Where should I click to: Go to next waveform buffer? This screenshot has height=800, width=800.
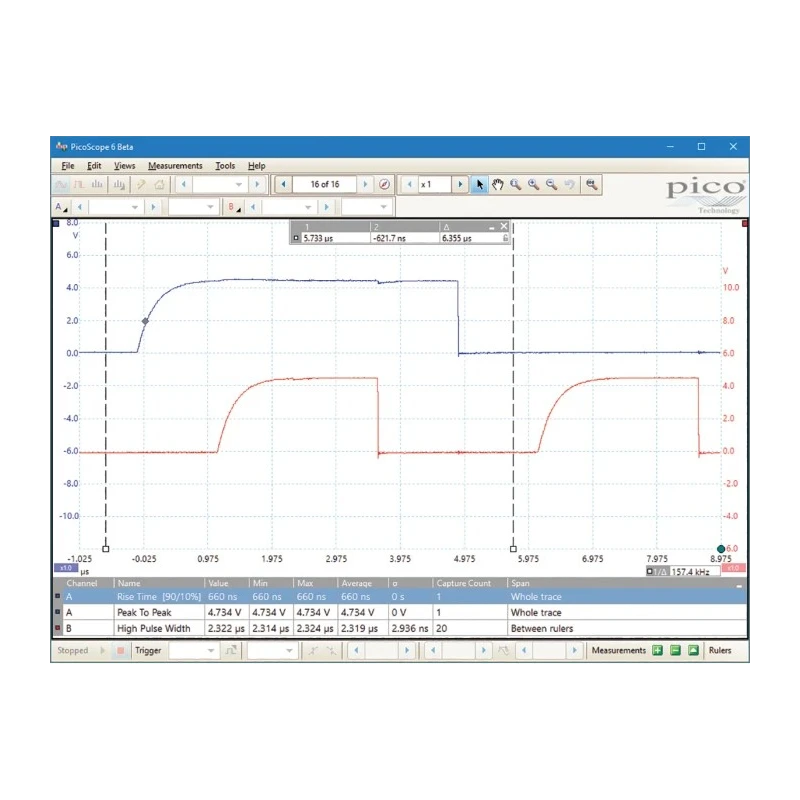365,184
